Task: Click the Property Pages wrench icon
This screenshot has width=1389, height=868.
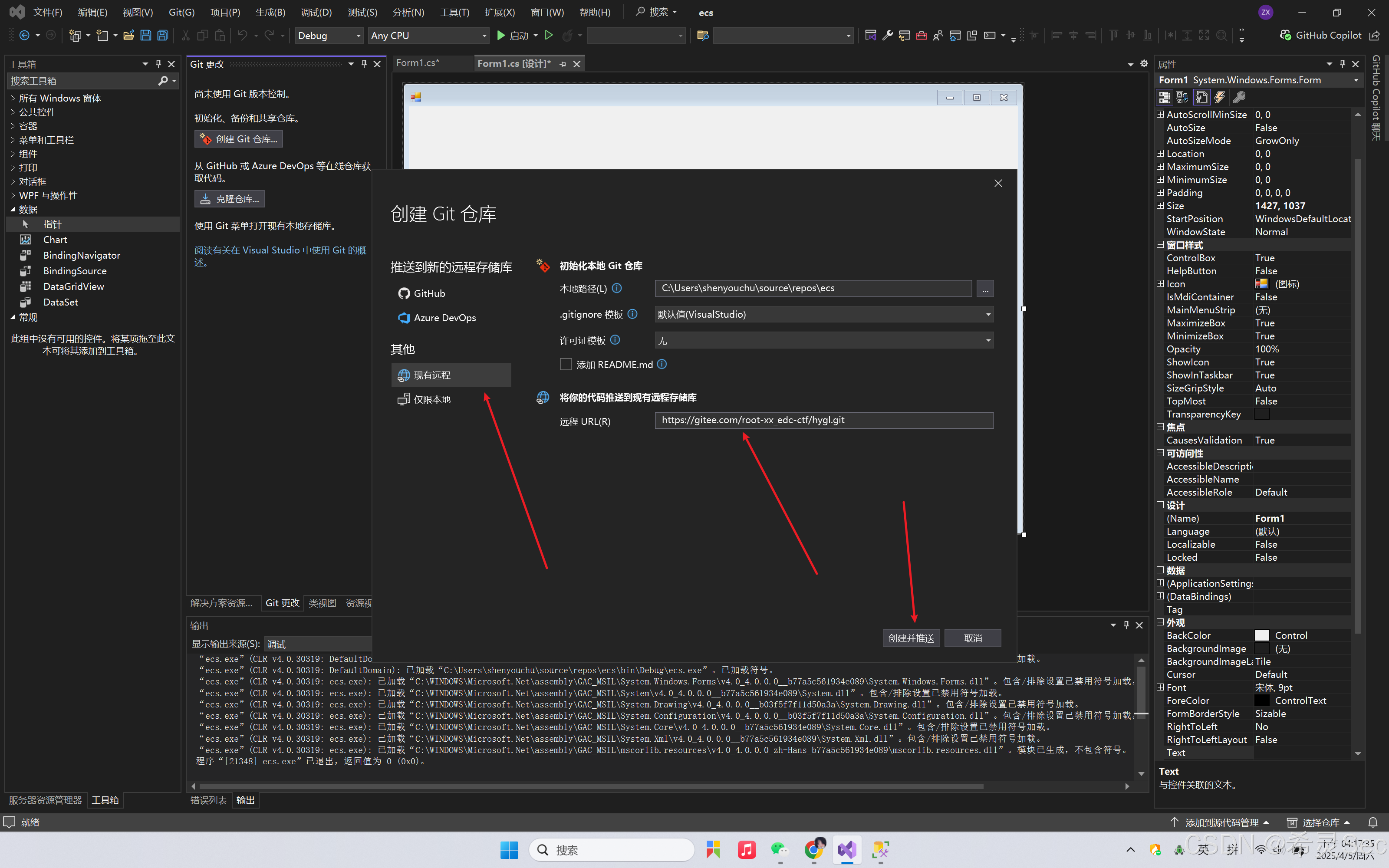Action: point(1239,97)
